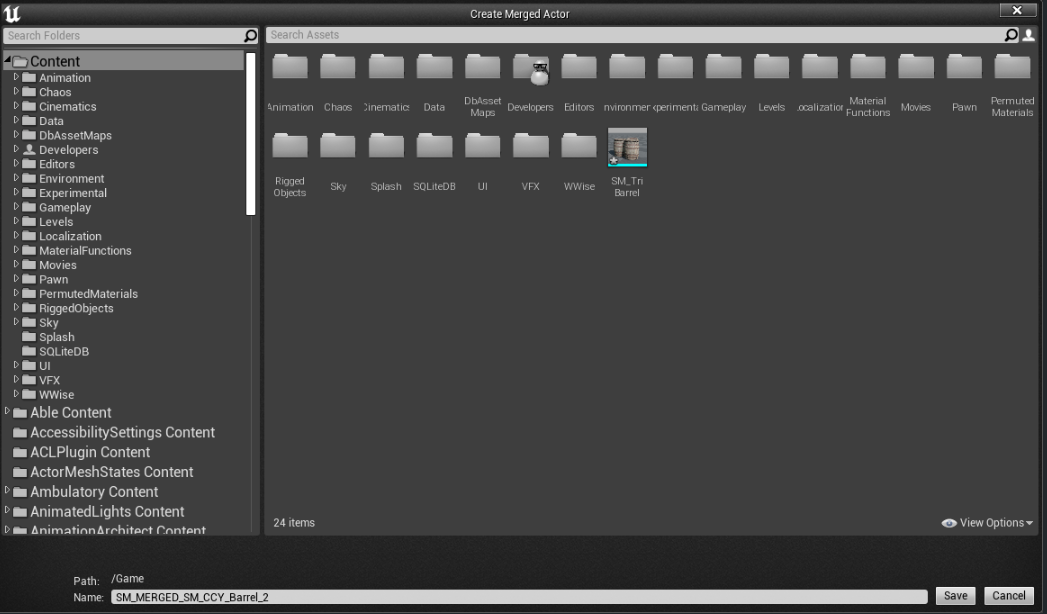Open the Permuted Materials folder icon
1047x614 pixels.
pyautogui.click(x=1012, y=67)
